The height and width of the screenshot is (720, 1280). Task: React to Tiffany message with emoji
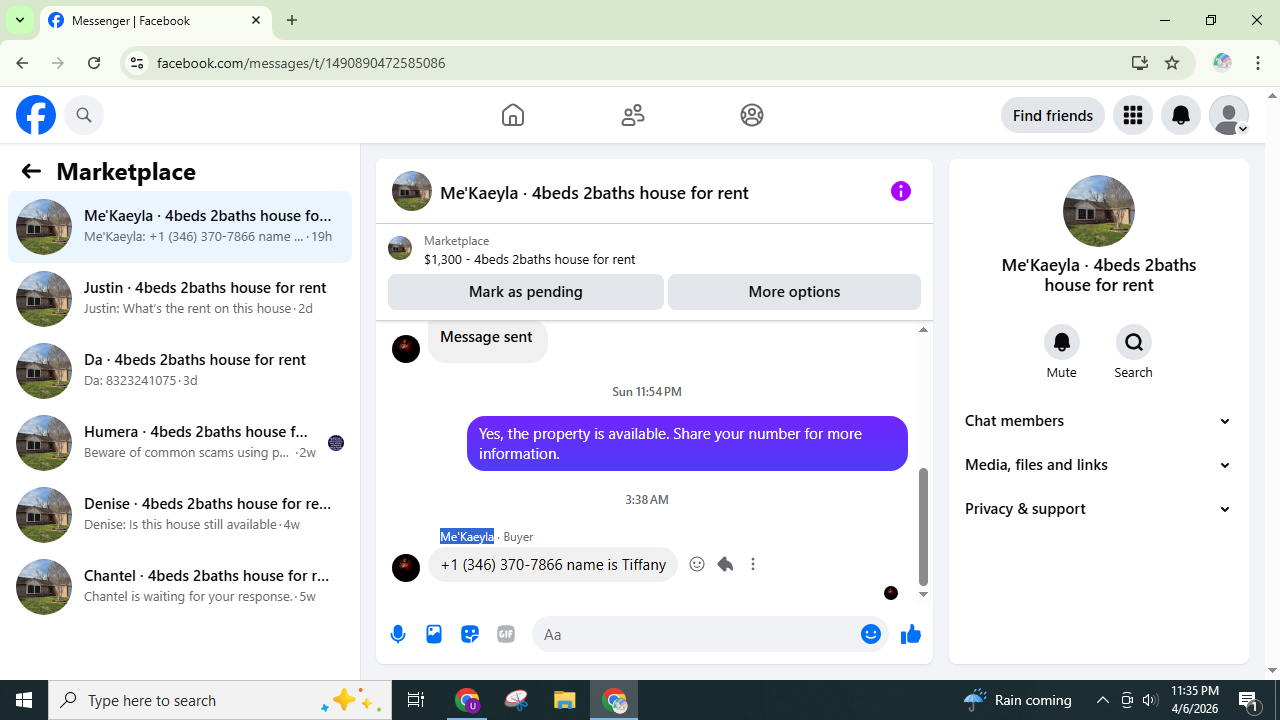[697, 564]
